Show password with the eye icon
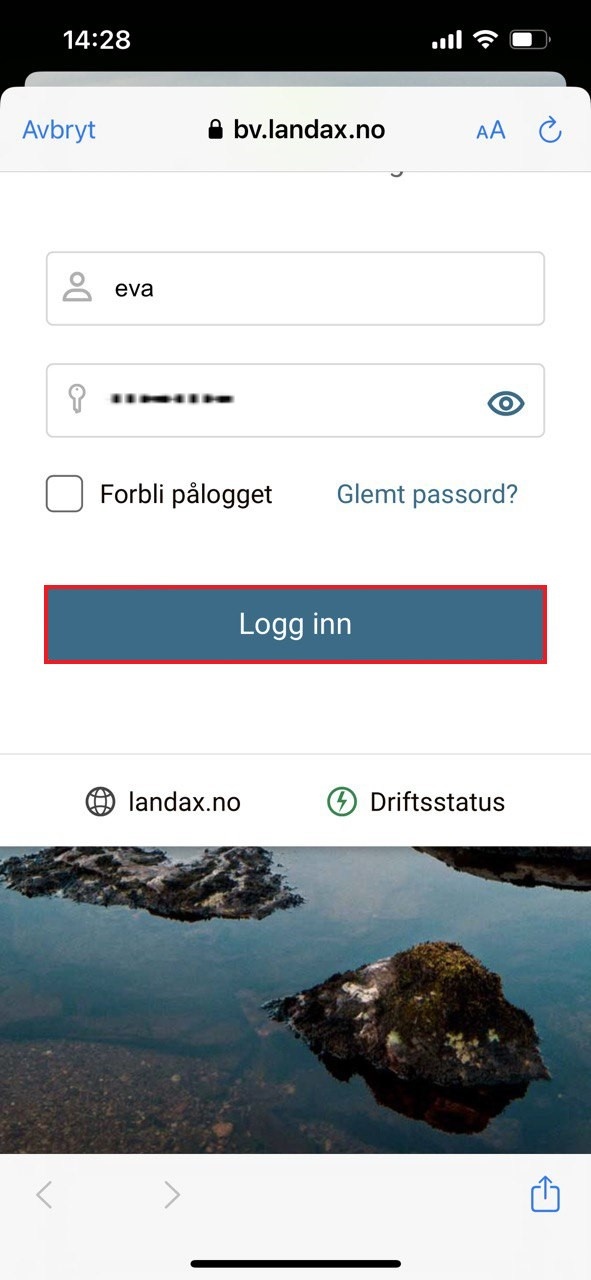The width and height of the screenshot is (591, 1280). [x=506, y=403]
